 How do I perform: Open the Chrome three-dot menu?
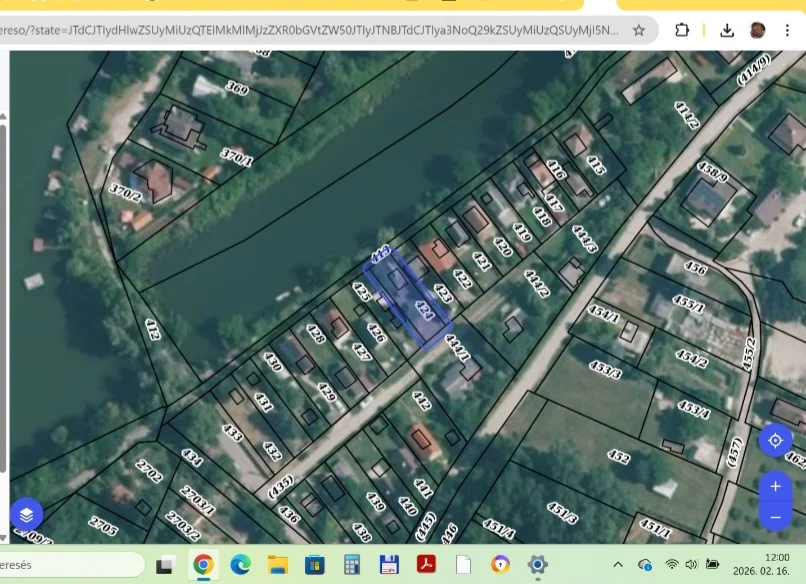[x=787, y=30]
